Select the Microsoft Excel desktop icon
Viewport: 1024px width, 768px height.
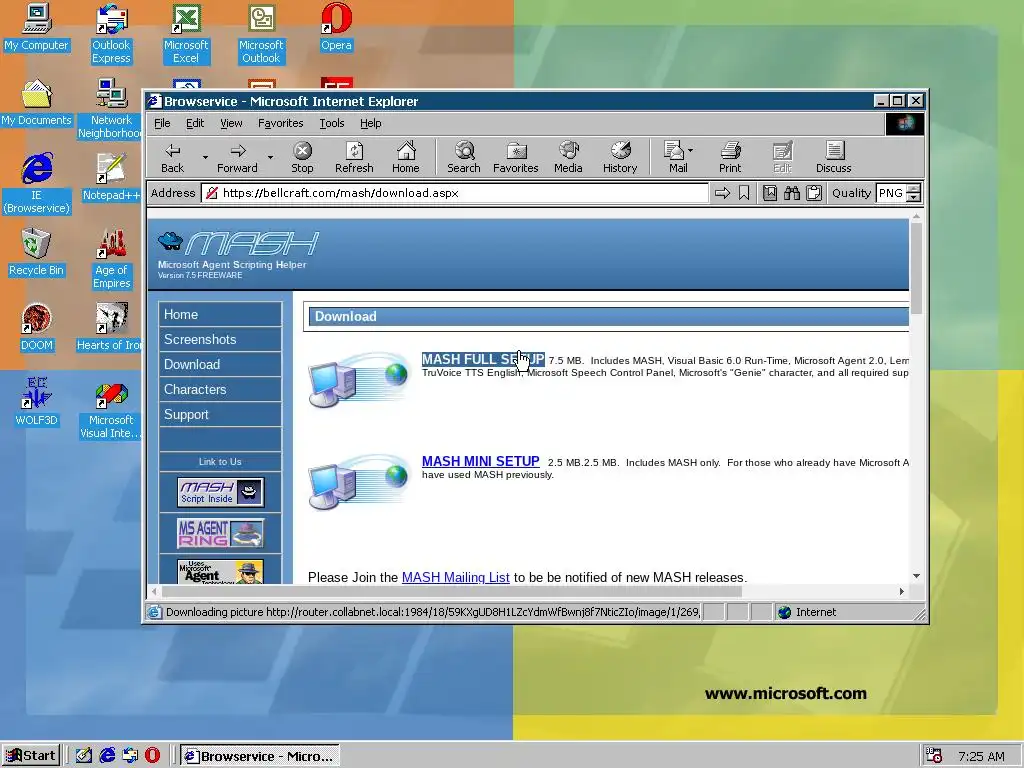185,34
